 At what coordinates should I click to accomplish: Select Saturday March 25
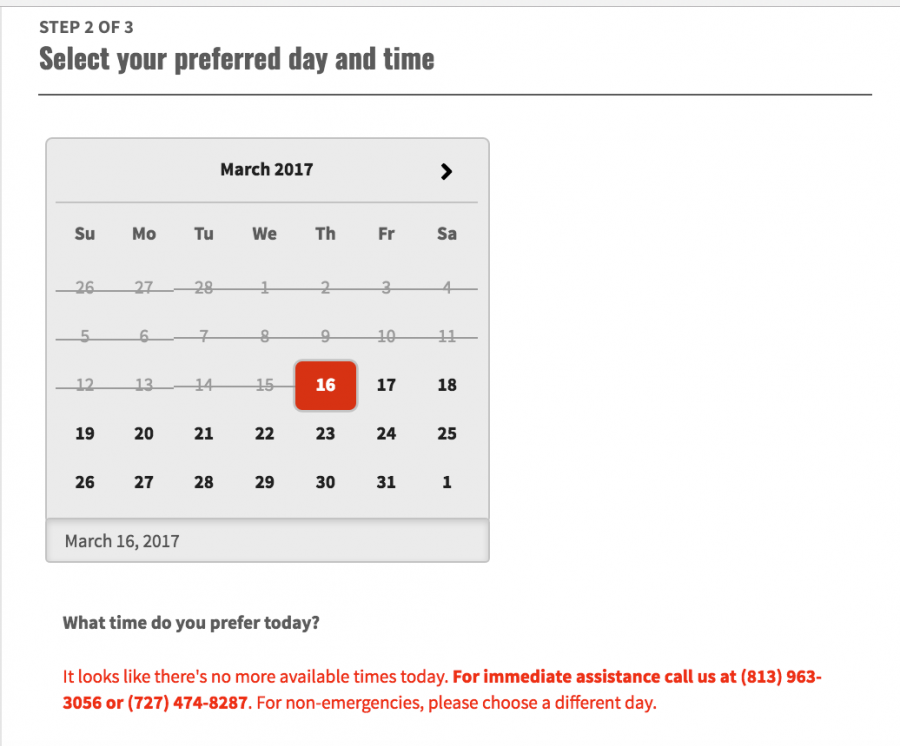point(447,433)
